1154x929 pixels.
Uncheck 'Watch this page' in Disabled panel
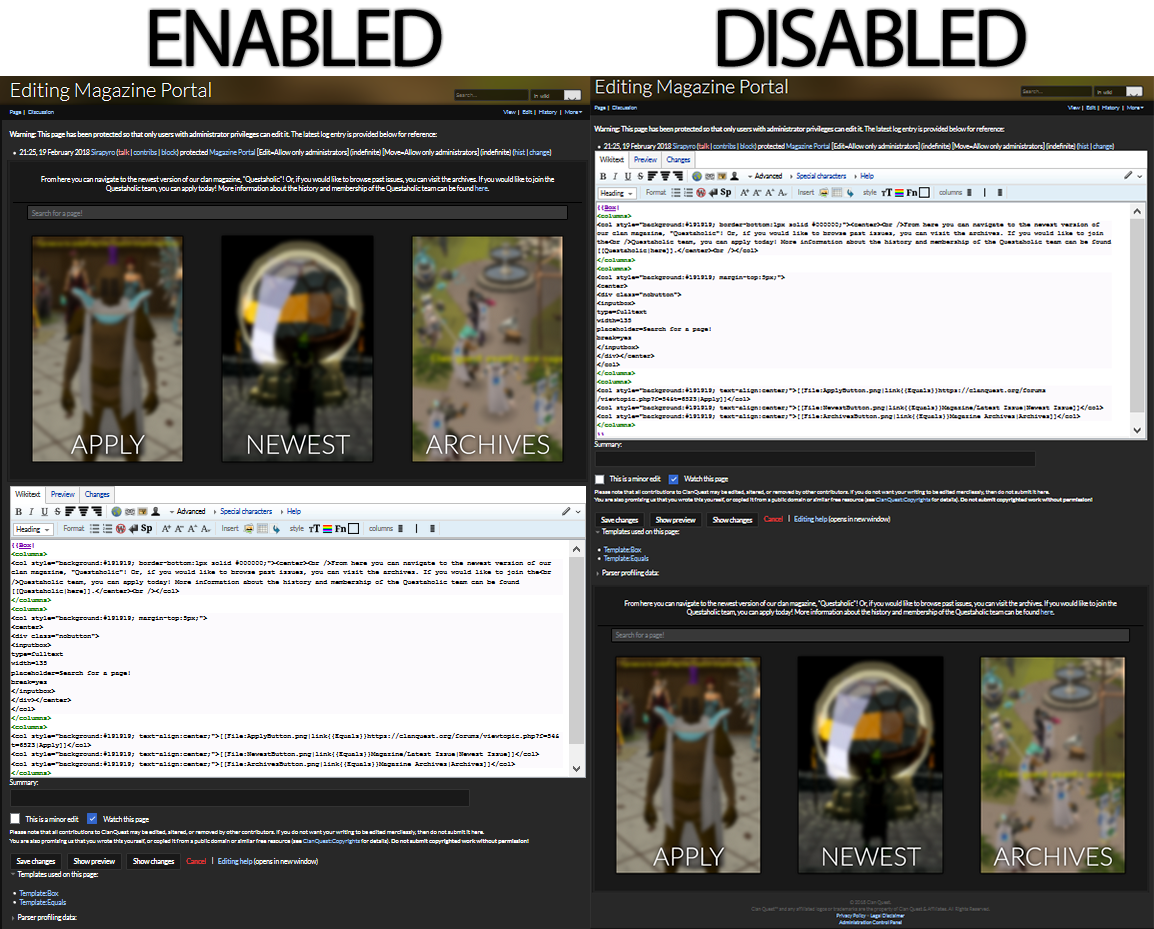pyautogui.click(x=673, y=478)
